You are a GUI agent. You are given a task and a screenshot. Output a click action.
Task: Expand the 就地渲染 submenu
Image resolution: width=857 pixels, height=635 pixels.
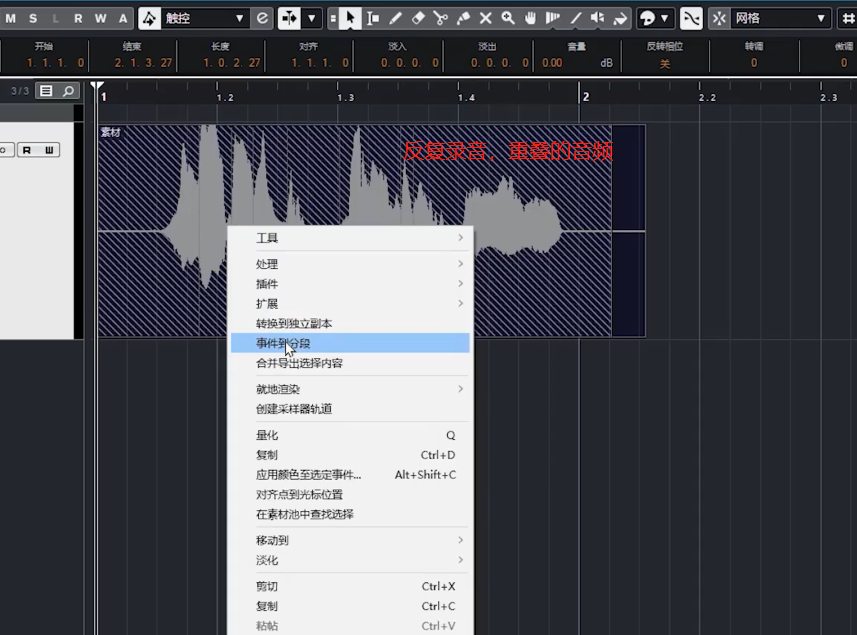click(x=350, y=389)
